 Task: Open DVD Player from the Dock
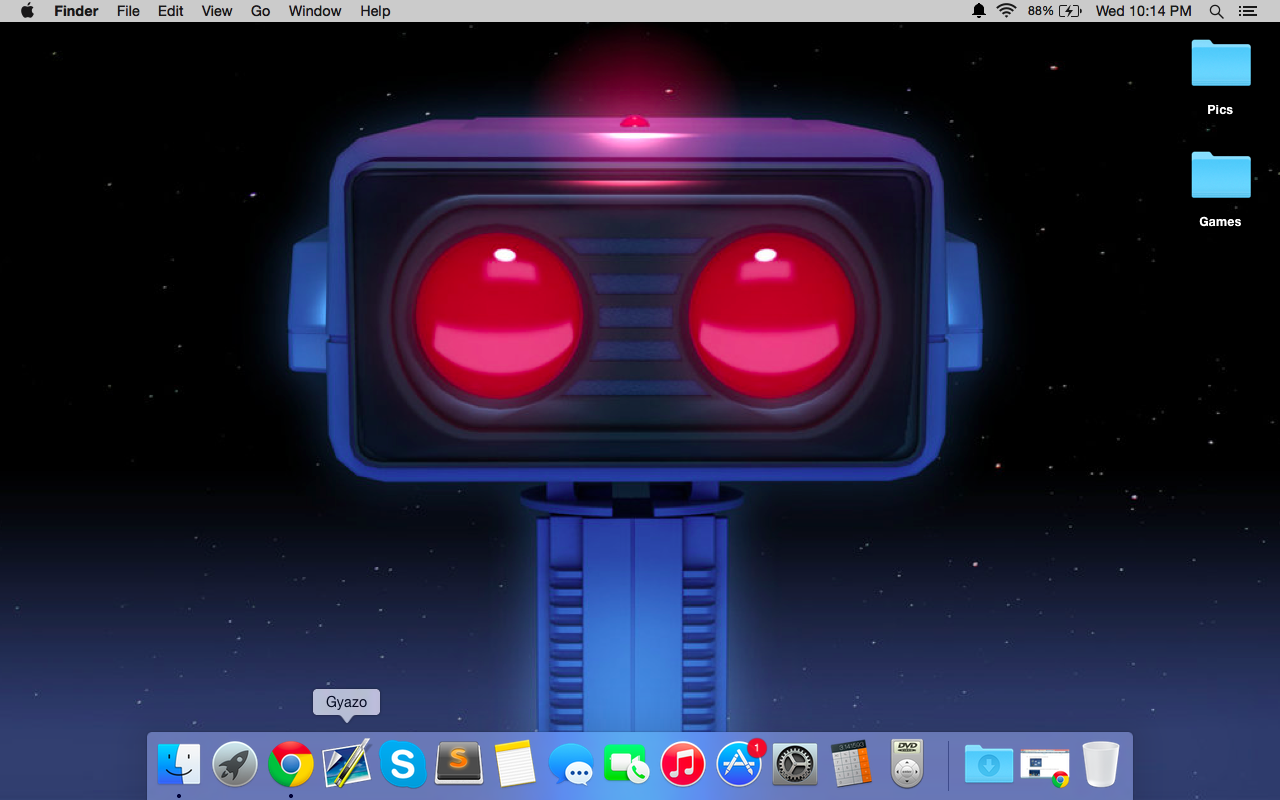(907, 765)
